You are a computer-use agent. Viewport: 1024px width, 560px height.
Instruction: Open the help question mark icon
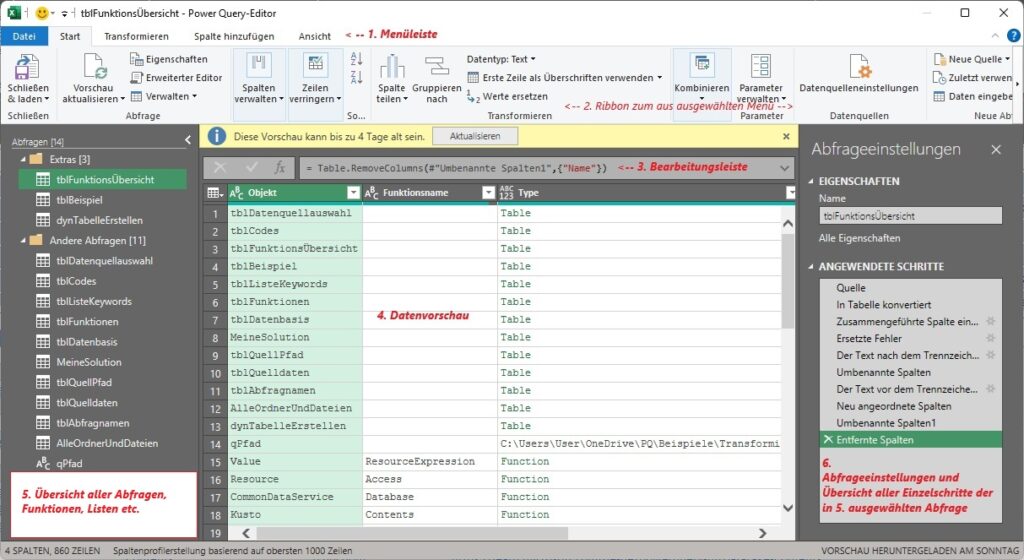[x=1014, y=36]
